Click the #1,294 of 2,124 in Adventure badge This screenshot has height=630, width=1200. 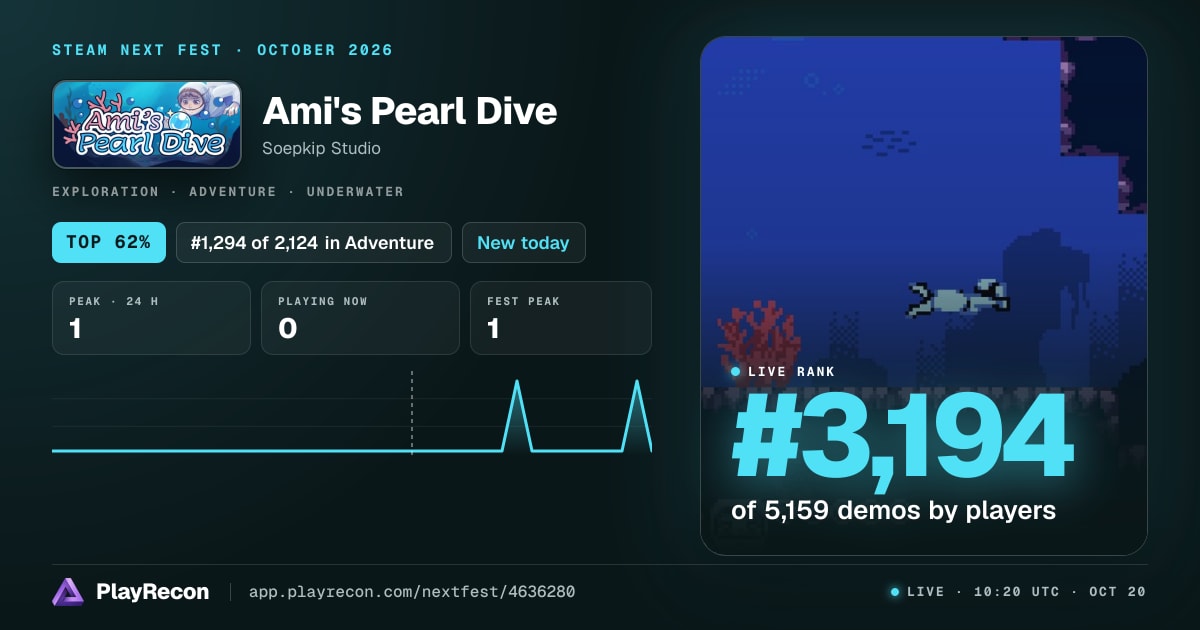tap(313, 242)
